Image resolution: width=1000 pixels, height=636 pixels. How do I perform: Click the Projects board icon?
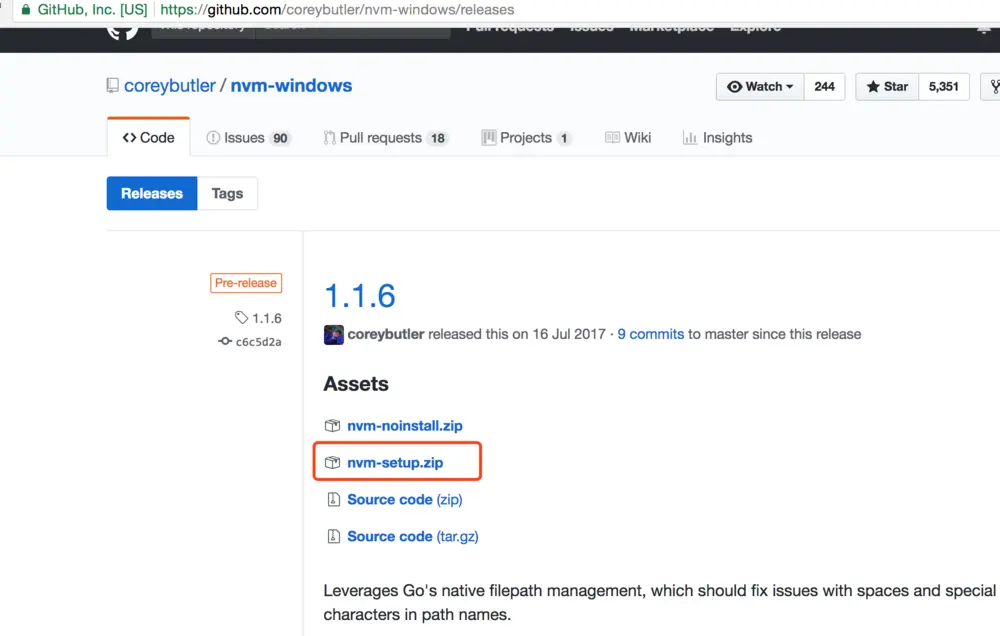coord(489,138)
